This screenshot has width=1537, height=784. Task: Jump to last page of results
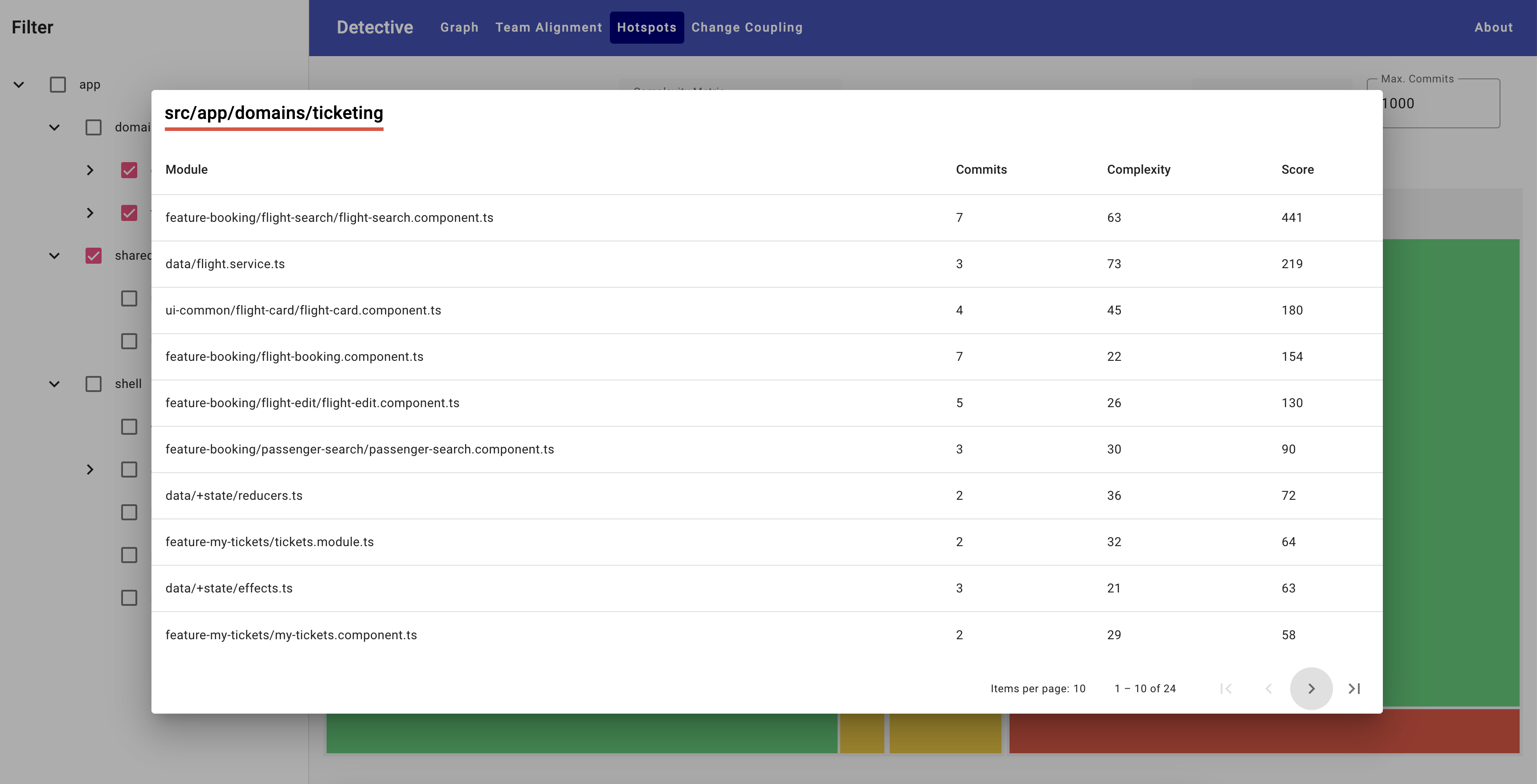(1354, 689)
